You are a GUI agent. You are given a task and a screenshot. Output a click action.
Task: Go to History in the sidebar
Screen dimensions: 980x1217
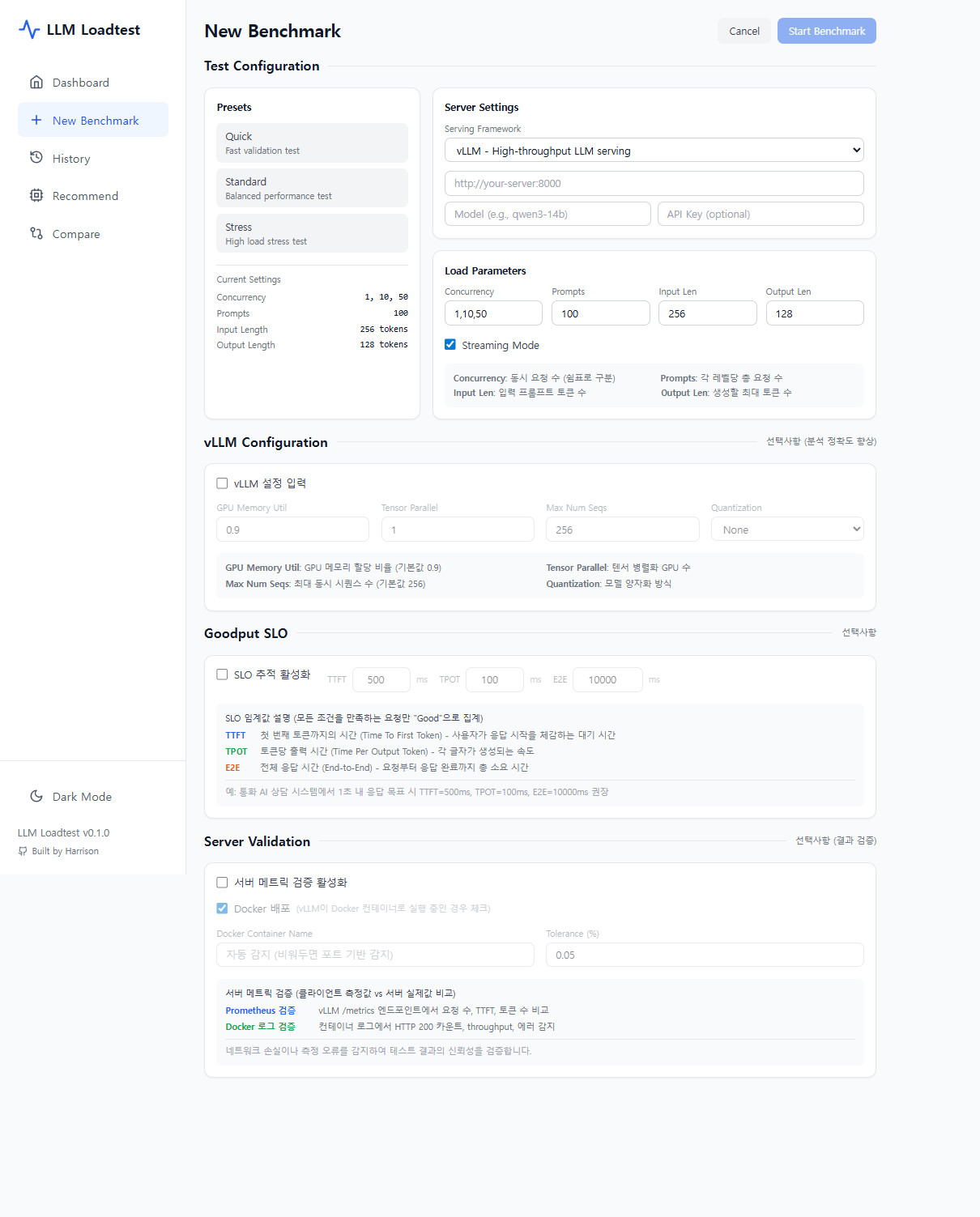(x=93, y=159)
